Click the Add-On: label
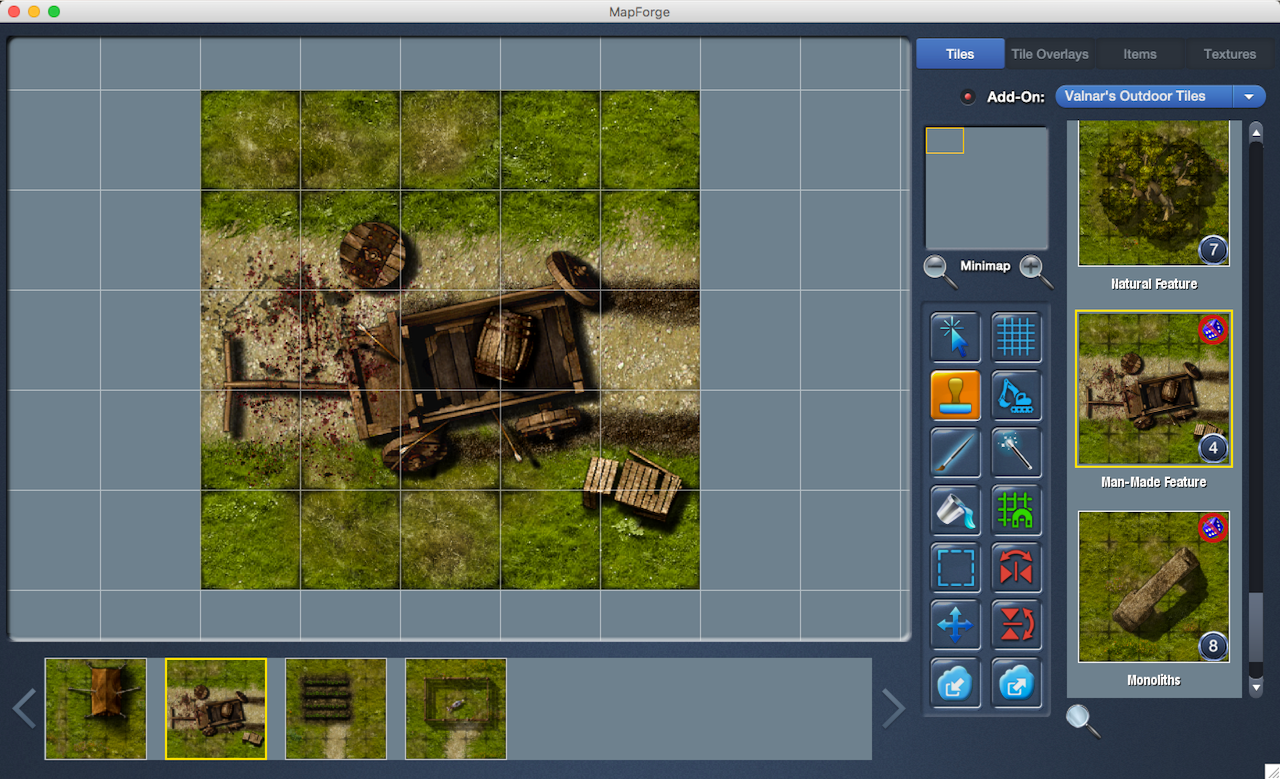 (x=1016, y=97)
